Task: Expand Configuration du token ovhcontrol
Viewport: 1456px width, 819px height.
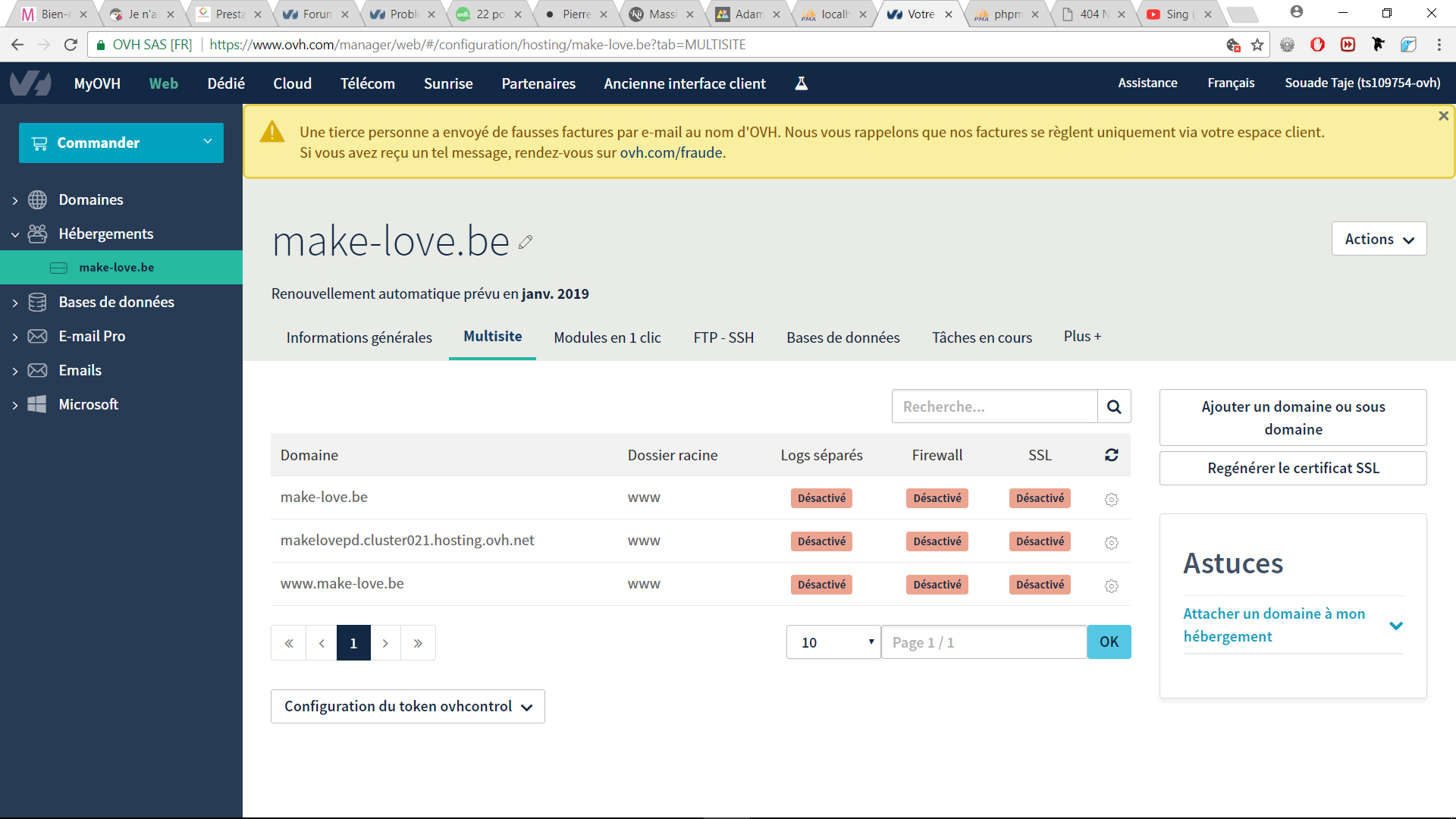Action: click(407, 706)
